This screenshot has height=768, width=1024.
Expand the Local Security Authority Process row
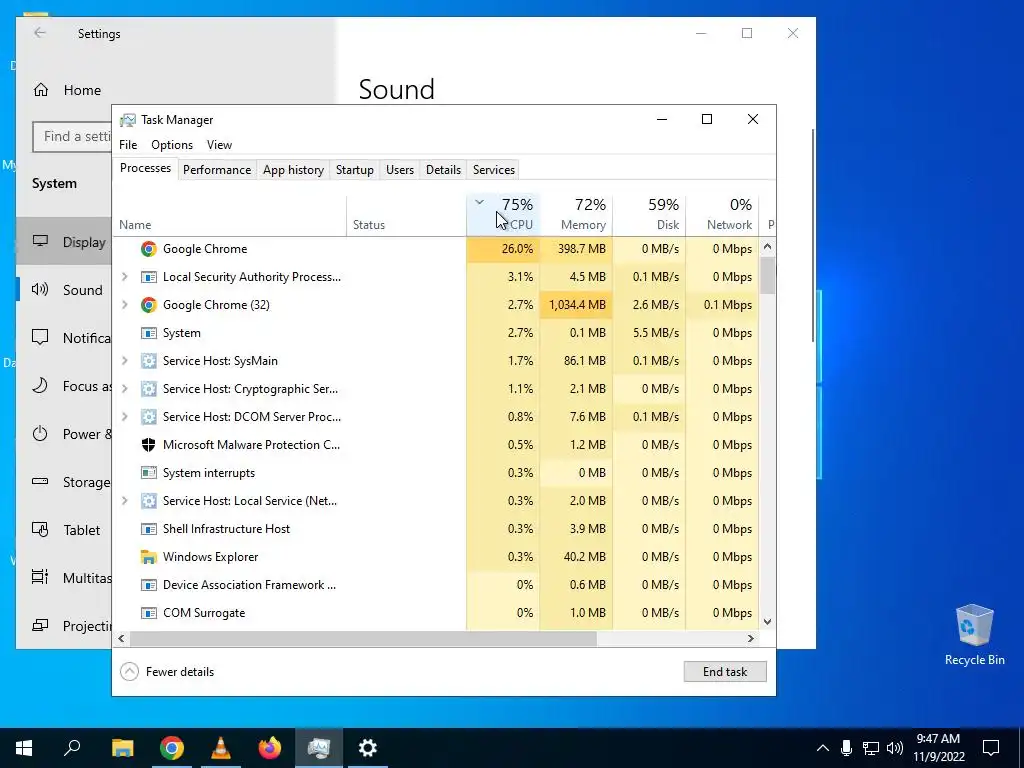[x=125, y=277]
